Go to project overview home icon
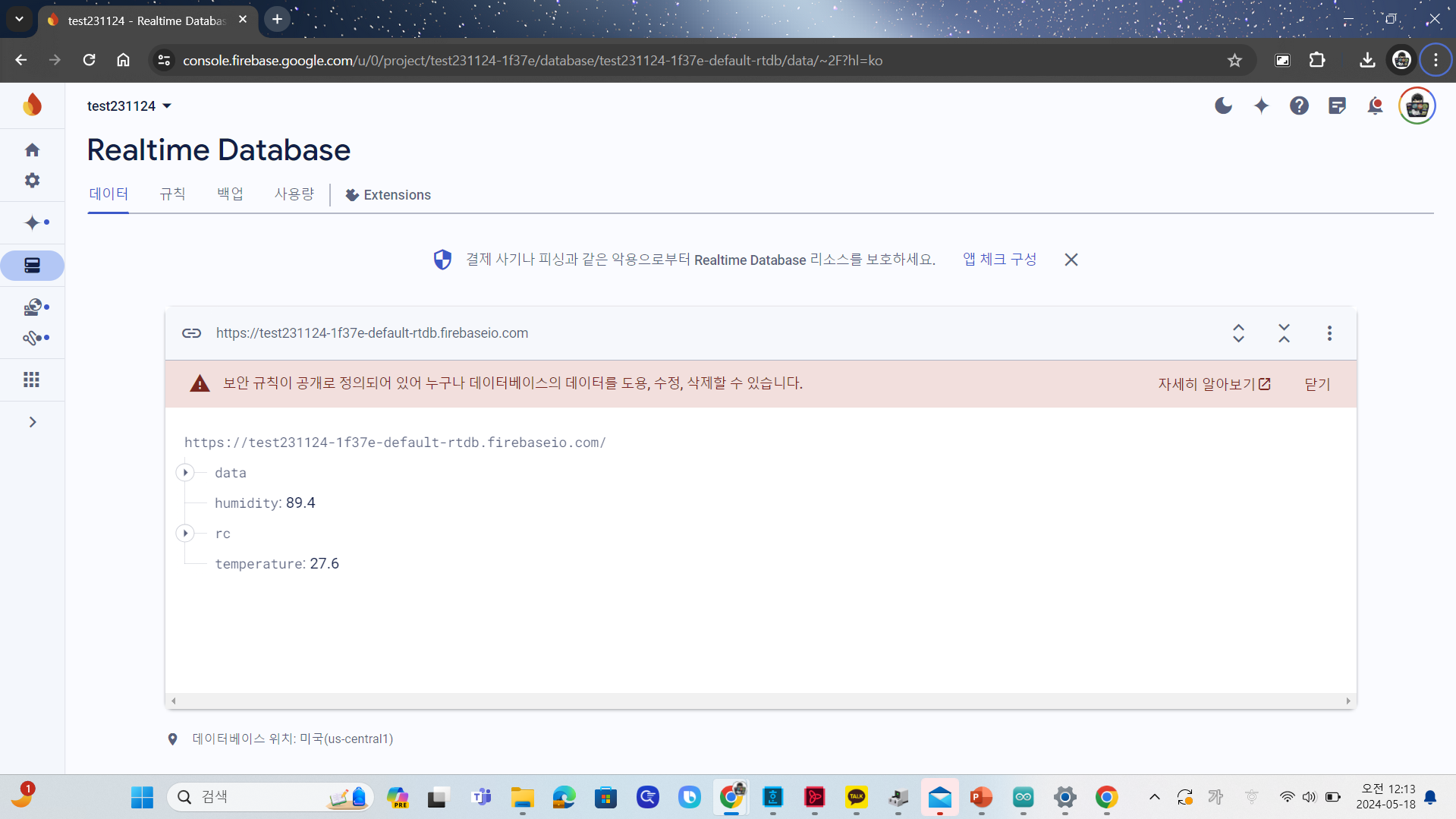The height and width of the screenshot is (819, 1456). pos(32,150)
